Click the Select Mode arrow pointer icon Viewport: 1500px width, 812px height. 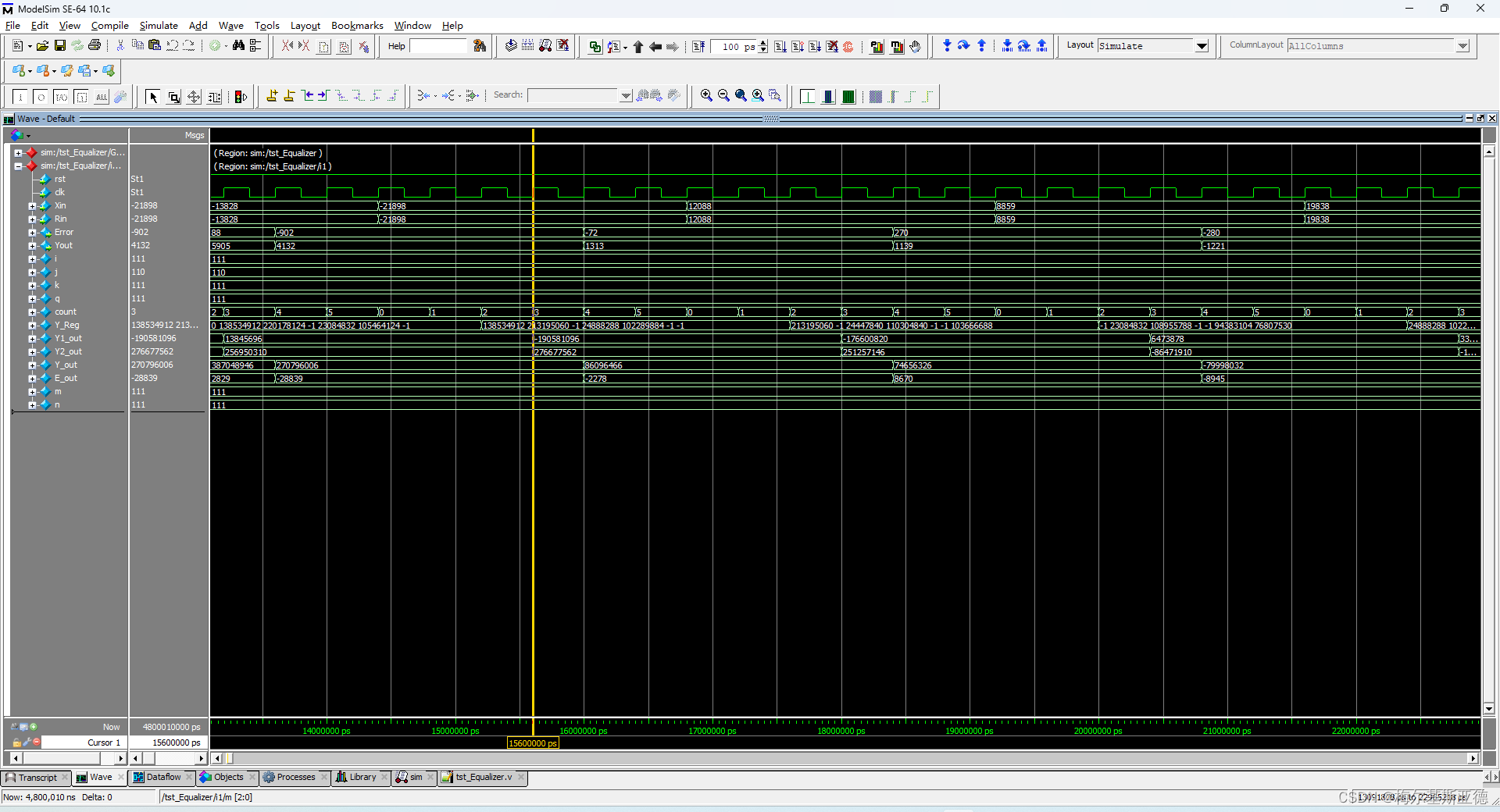pos(153,97)
